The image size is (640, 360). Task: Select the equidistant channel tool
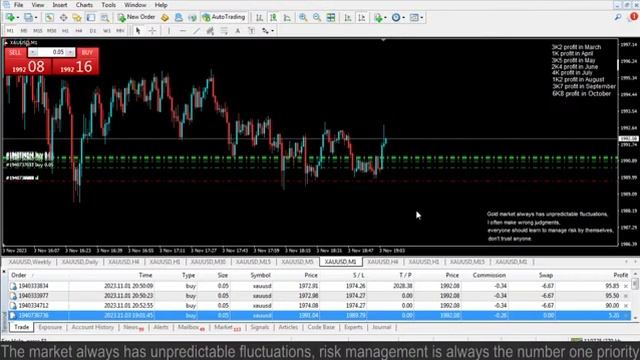tap(210, 31)
